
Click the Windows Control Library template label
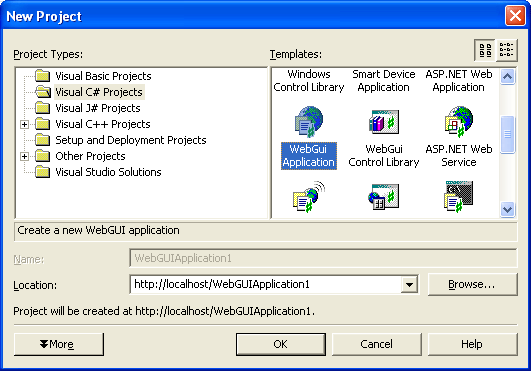coord(309,81)
